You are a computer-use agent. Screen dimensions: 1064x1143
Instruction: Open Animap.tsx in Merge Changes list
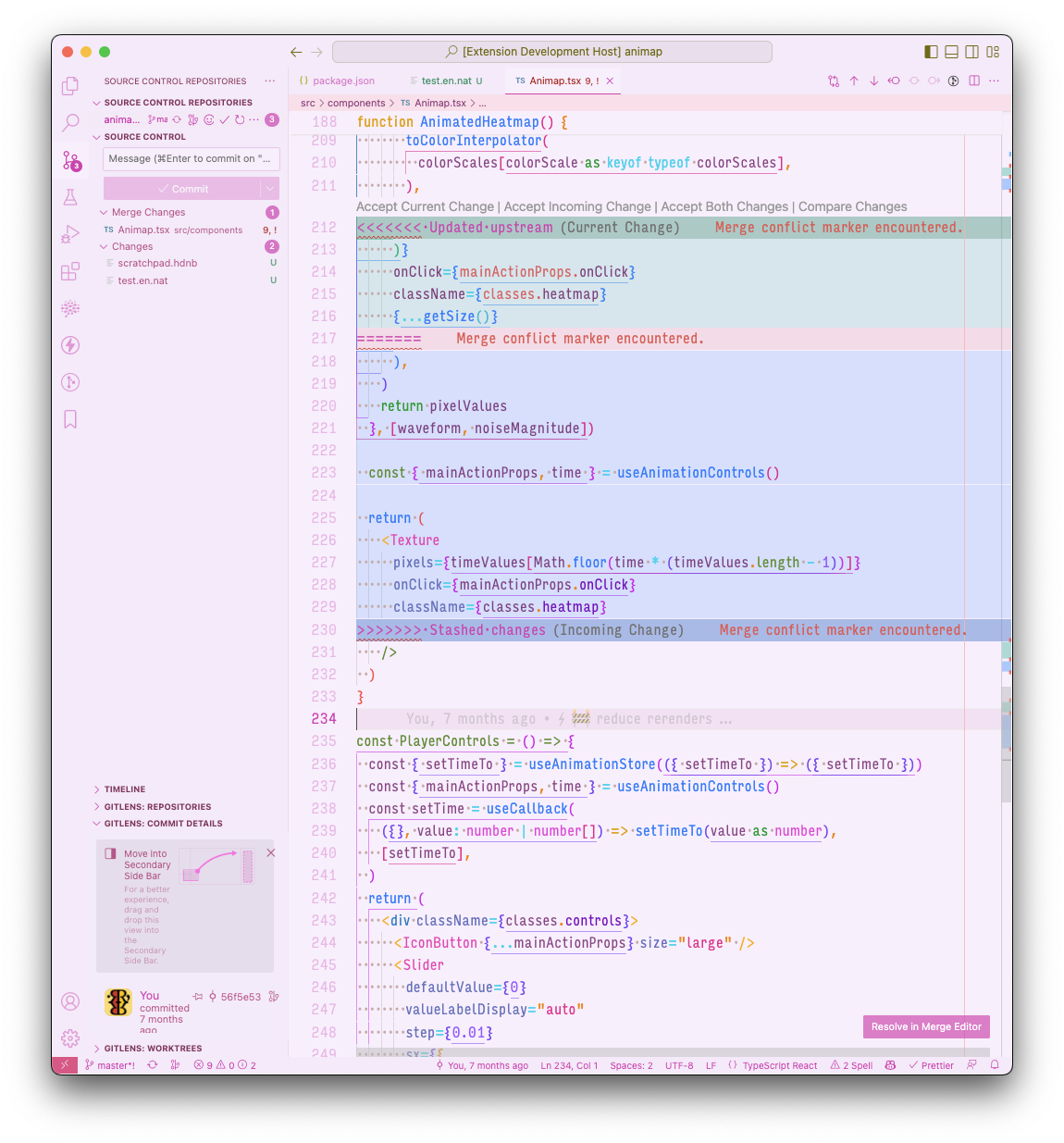(x=191, y=230)
